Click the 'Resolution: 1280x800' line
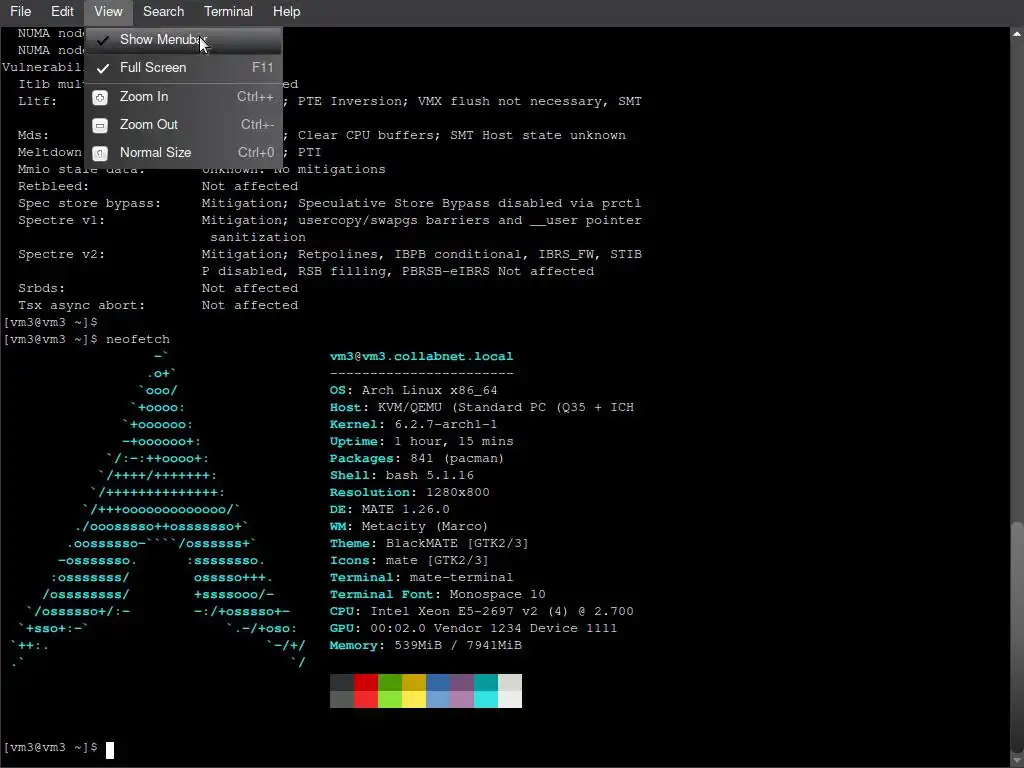 click(x=409, y=492)
